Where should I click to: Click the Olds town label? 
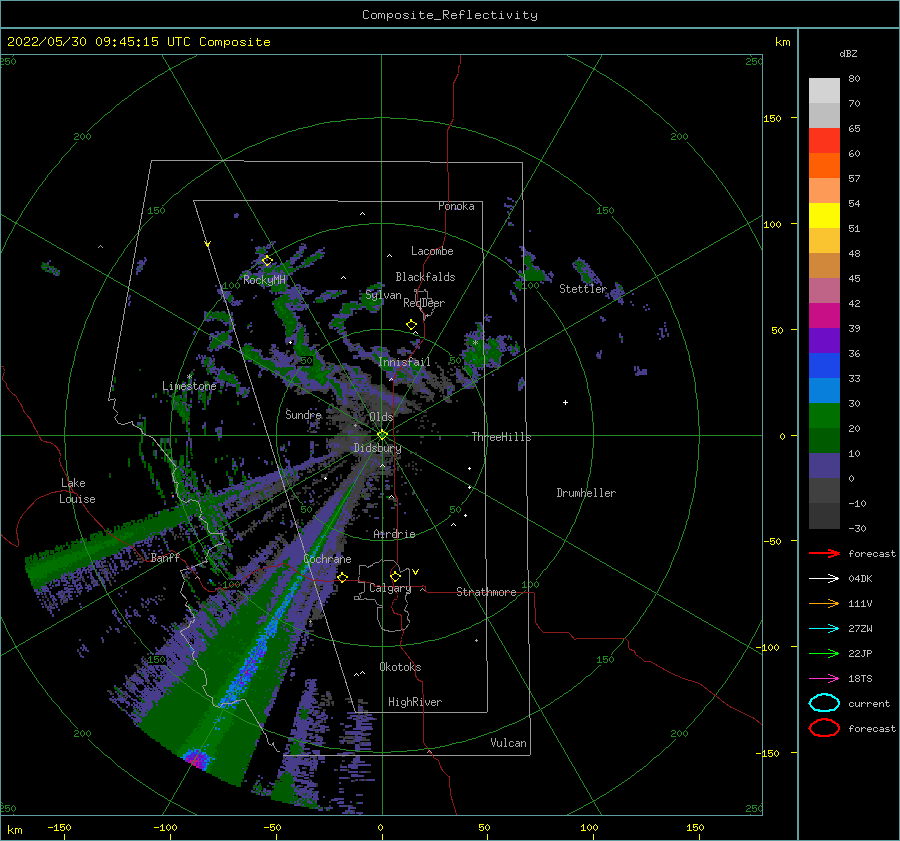click(381, 417)
